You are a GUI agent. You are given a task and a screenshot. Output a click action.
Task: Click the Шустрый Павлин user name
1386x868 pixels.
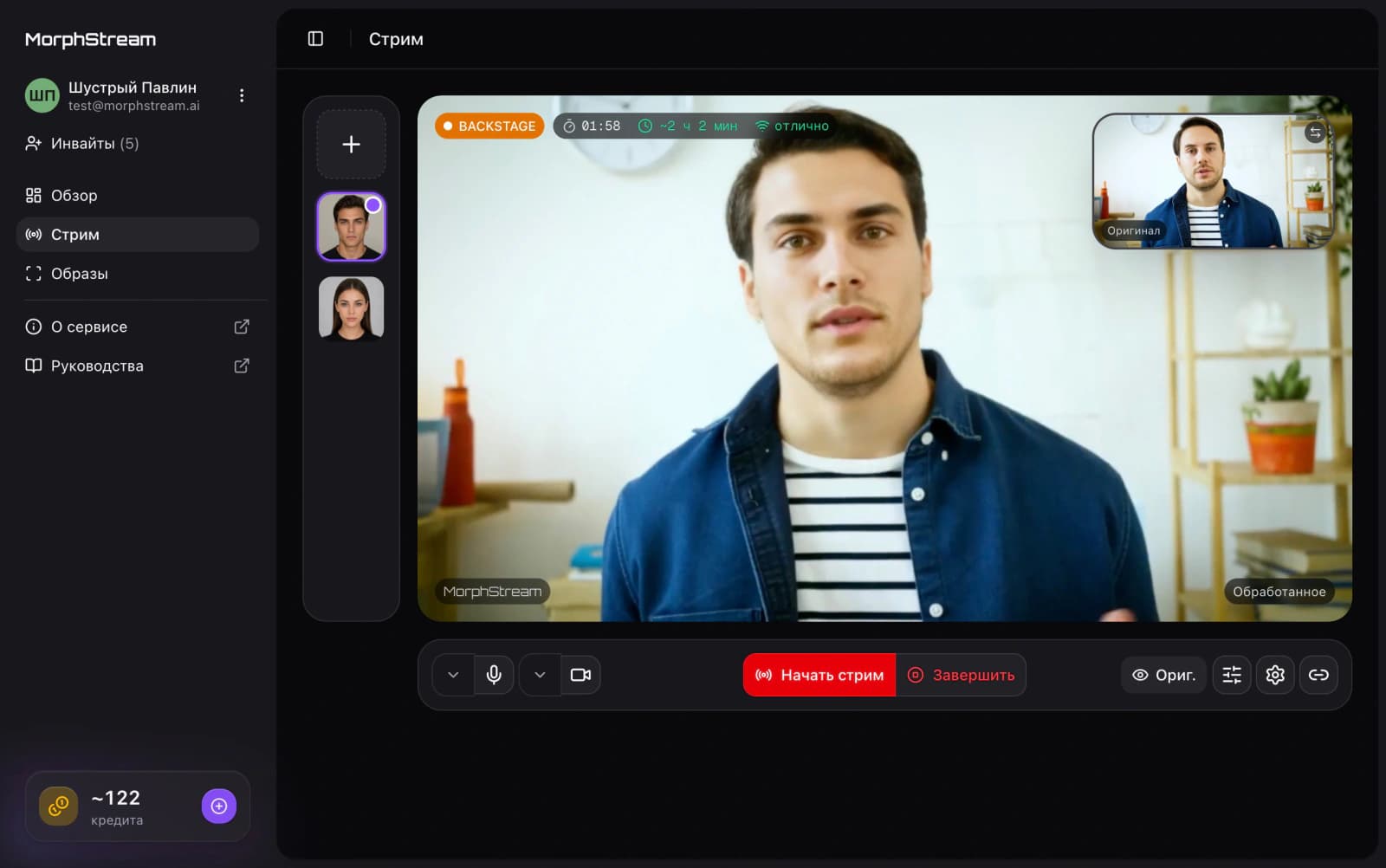click(x=133, y=87)
